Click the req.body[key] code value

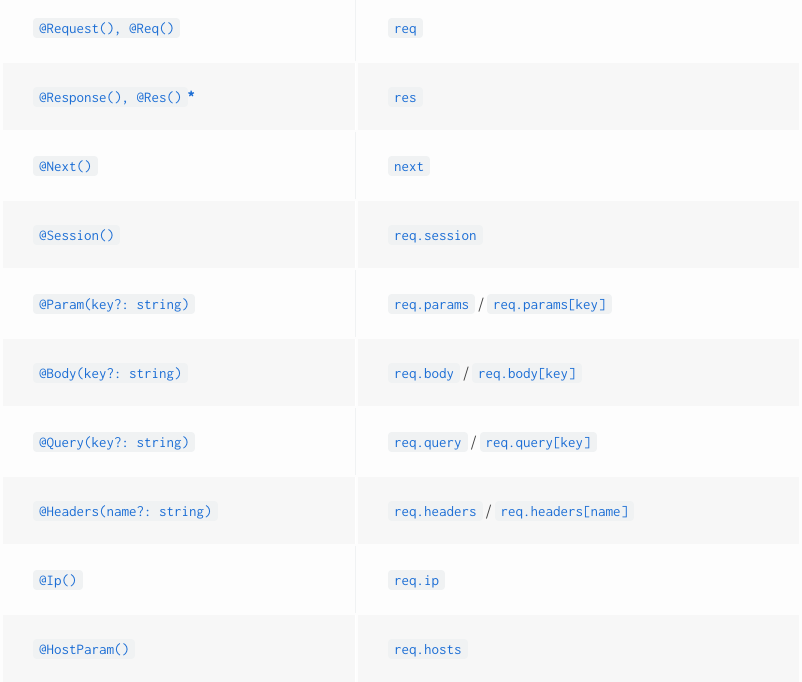pyautogui.click(x=527, y=373)
